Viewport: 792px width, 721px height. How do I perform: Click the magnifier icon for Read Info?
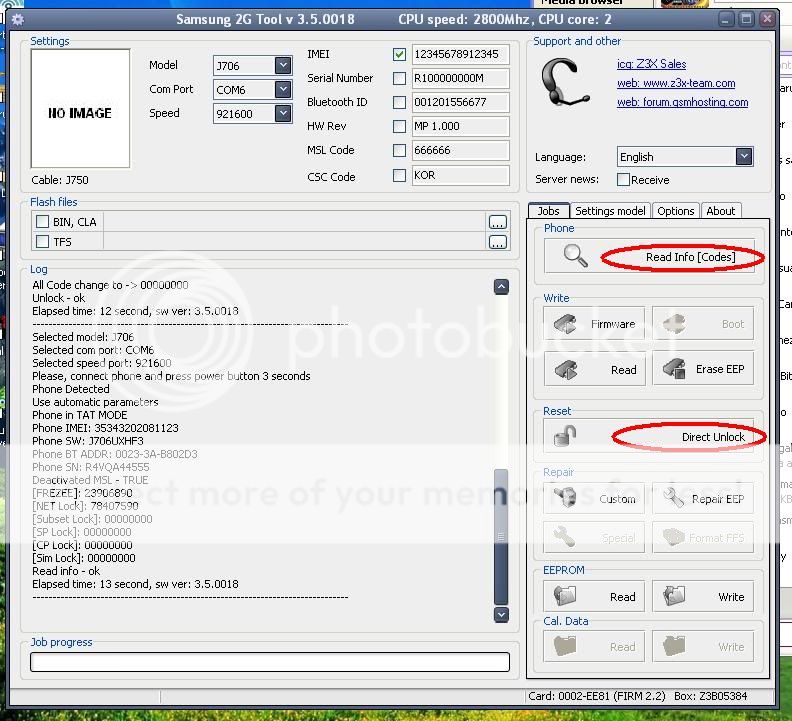[575, 256]
